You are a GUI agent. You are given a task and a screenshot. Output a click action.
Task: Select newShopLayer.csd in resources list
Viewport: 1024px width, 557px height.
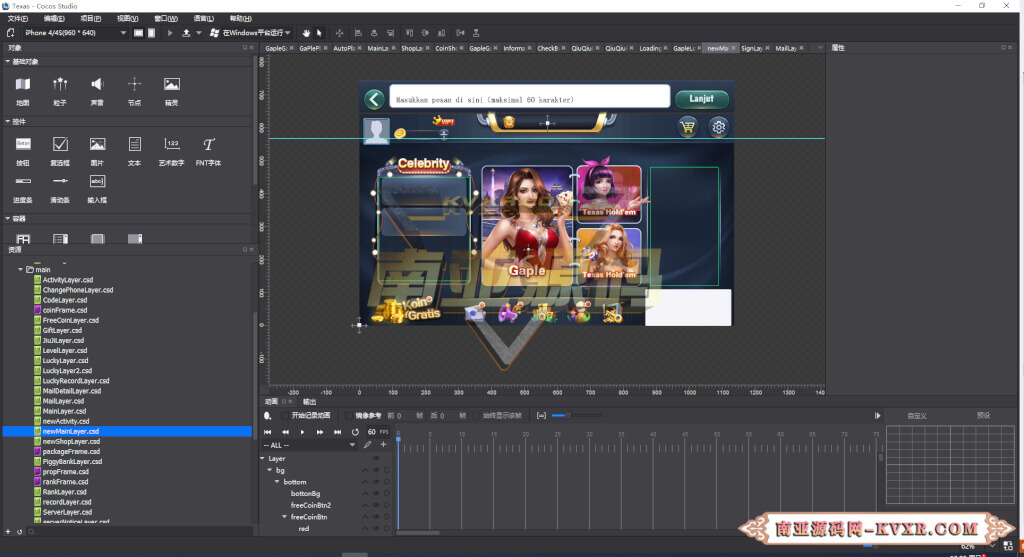pos(71,441)
